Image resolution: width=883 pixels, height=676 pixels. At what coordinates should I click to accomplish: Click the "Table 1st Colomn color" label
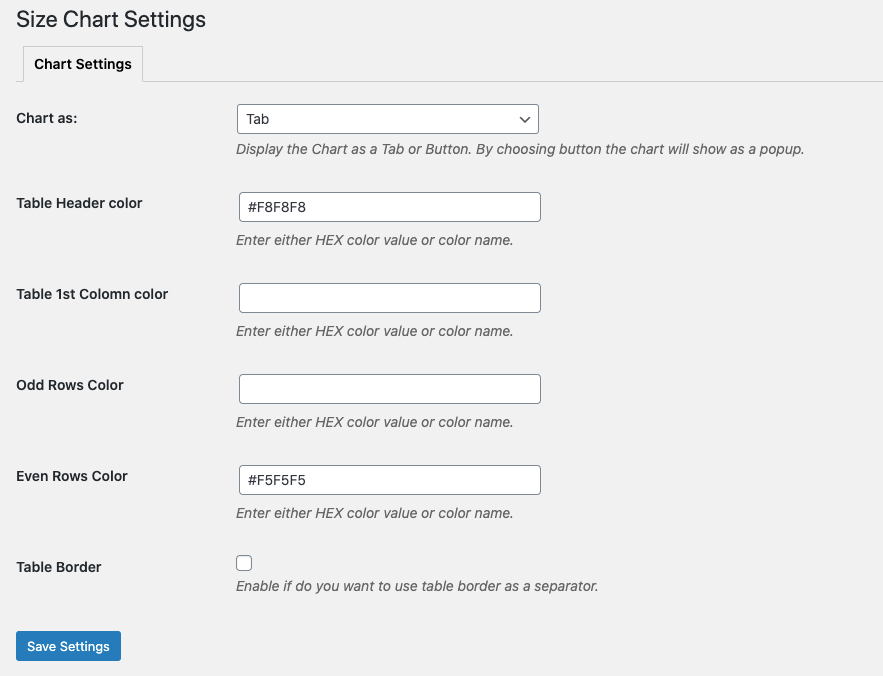pyautogui.click(x=92, y=294)
